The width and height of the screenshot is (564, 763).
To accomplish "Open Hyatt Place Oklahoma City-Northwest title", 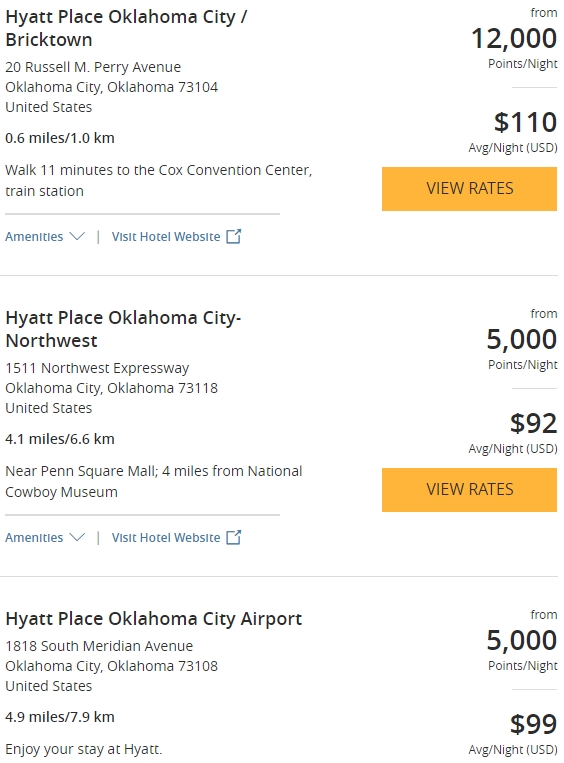I will (x=123, y=329).
